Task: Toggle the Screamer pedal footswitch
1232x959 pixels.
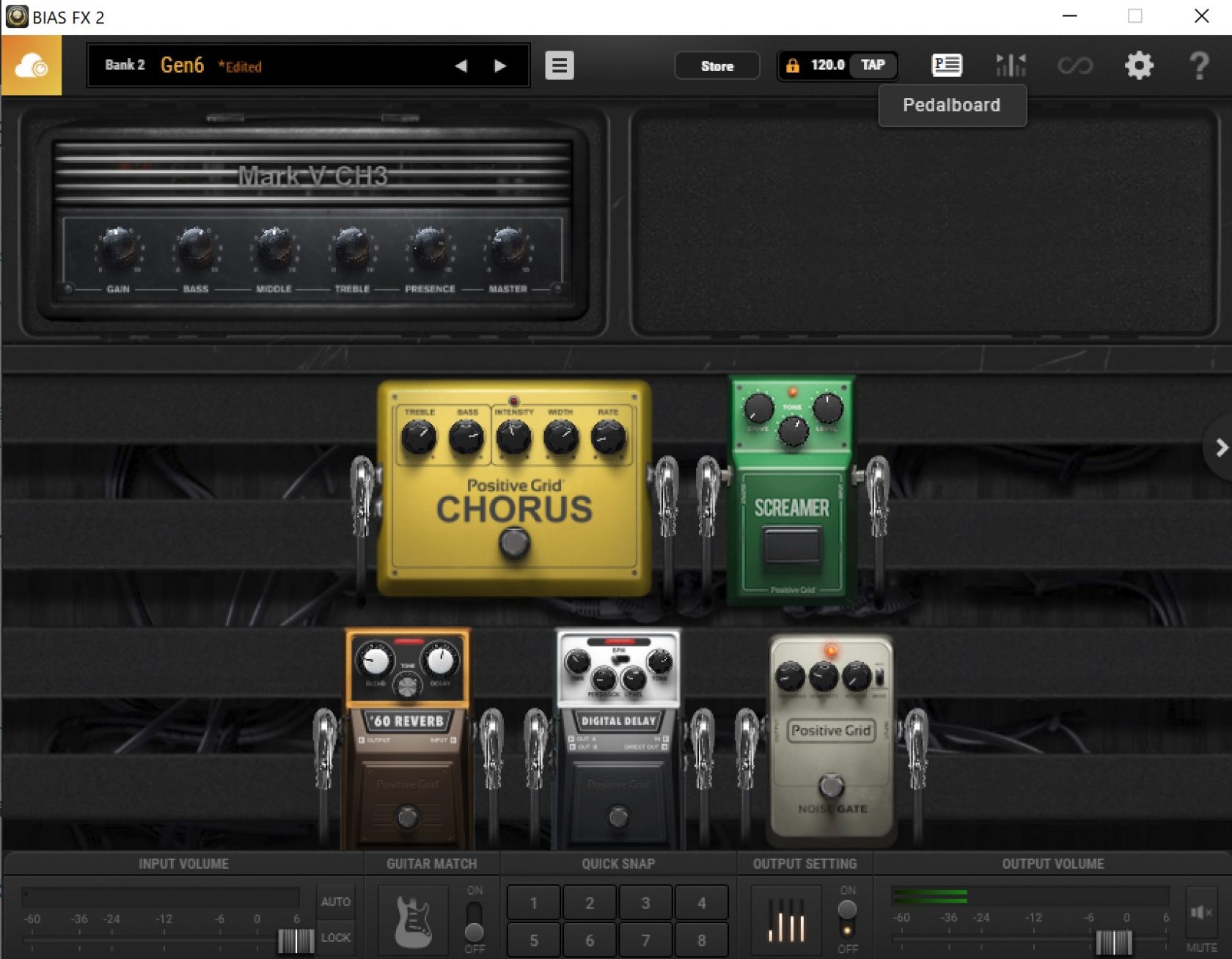Action: (x=792, y=545)
